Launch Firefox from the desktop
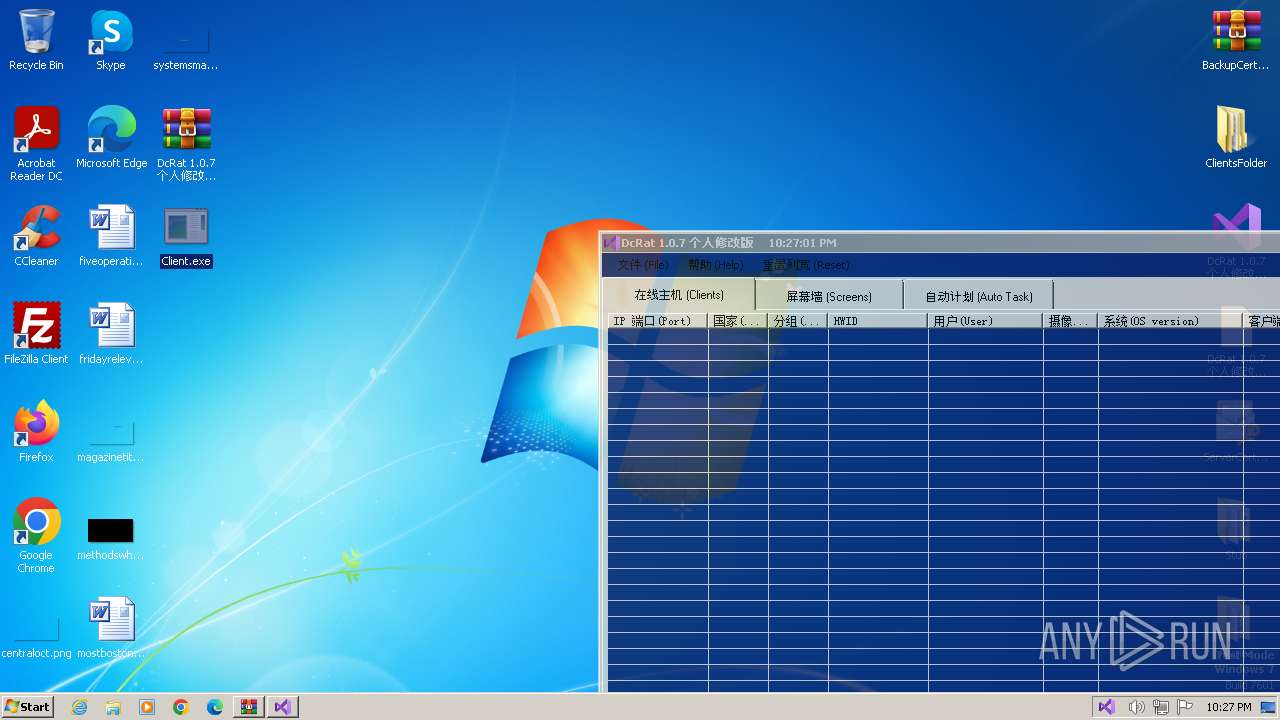Viewport: 1280px width, 720px height. tap(36, 431)
